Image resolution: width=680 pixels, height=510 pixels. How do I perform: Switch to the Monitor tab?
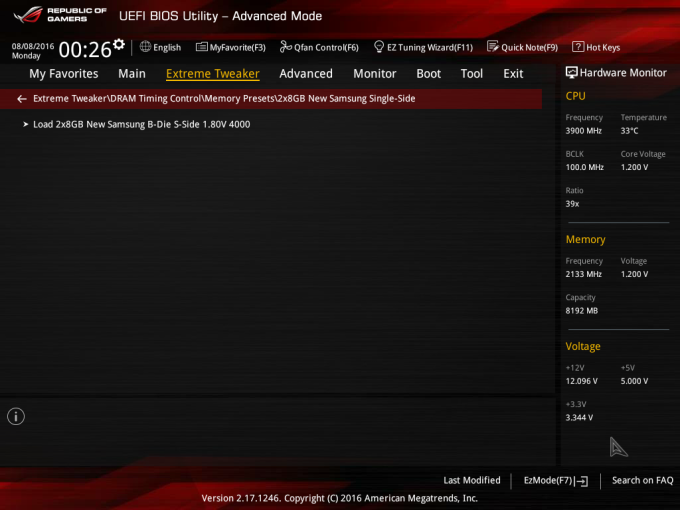(375, 74)
